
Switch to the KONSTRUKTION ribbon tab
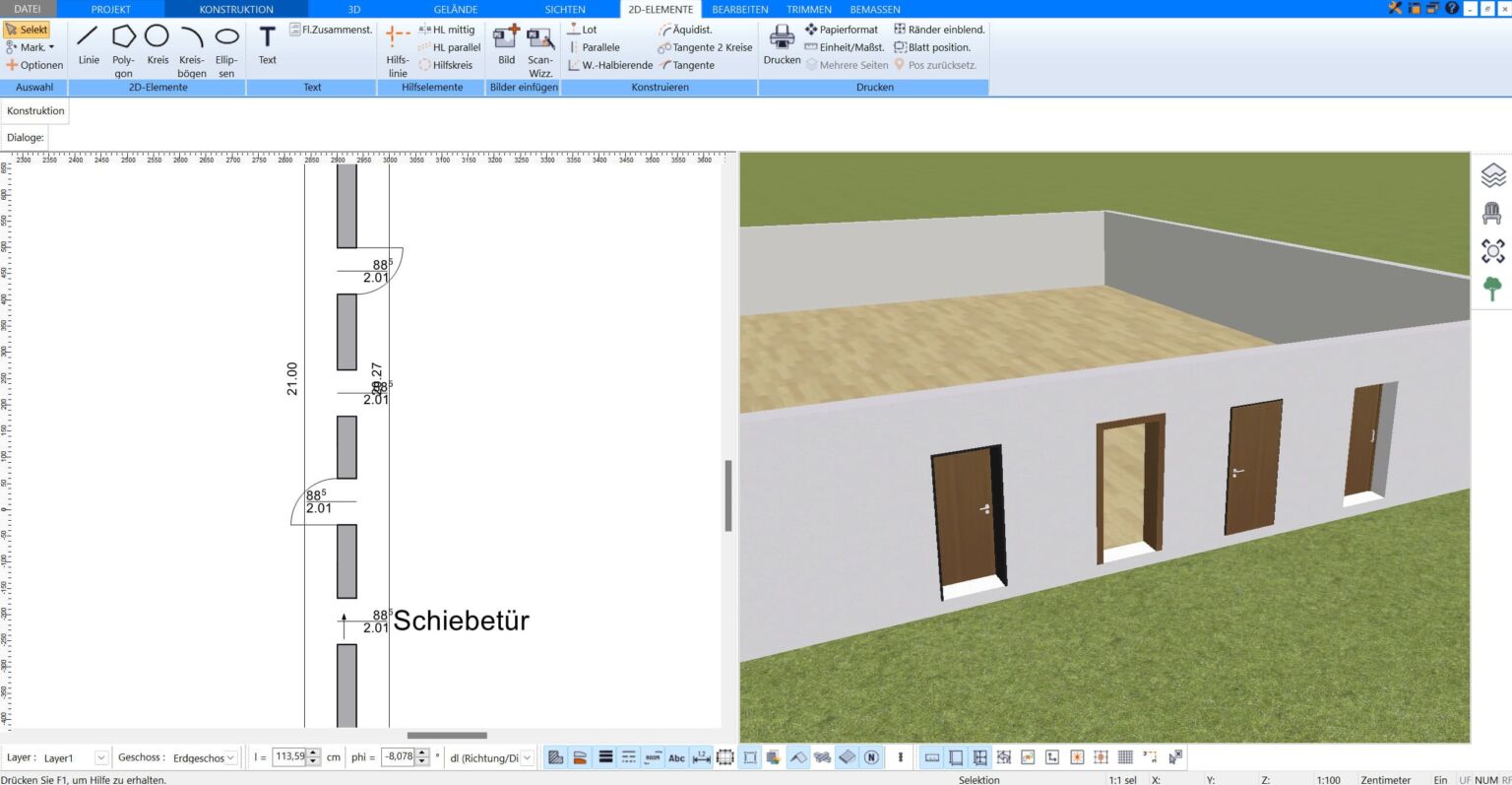point(236,9)
